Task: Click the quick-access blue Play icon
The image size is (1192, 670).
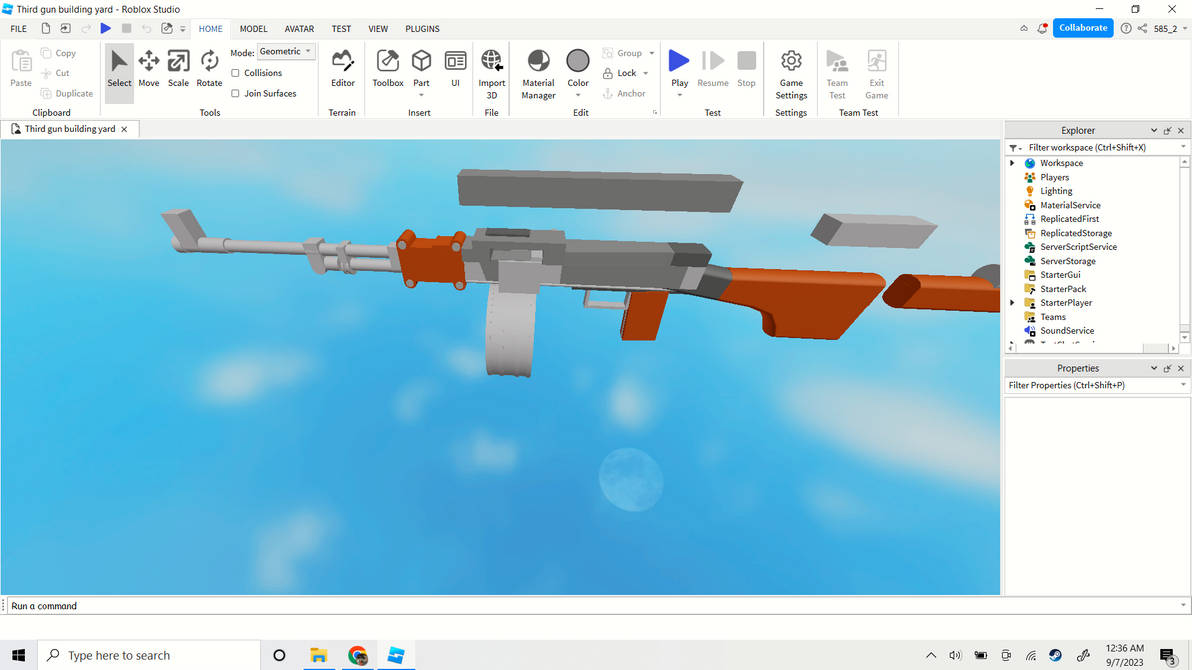Action: (106, 28)
